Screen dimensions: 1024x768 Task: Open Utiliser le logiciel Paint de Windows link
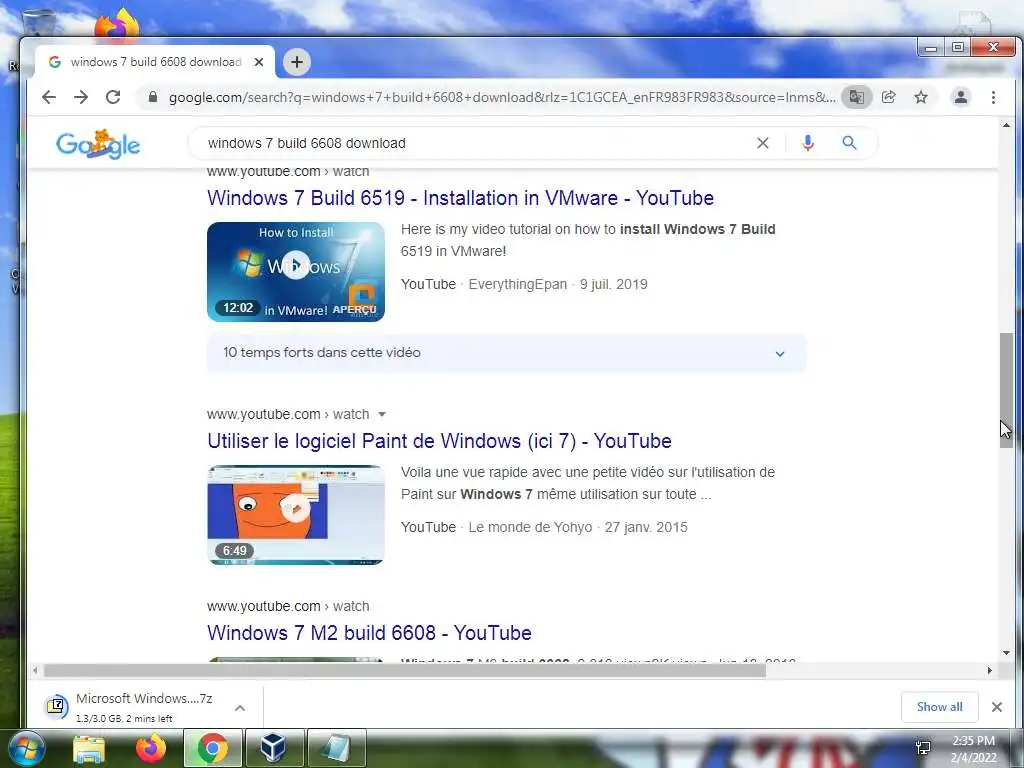(x=440, y=441)
